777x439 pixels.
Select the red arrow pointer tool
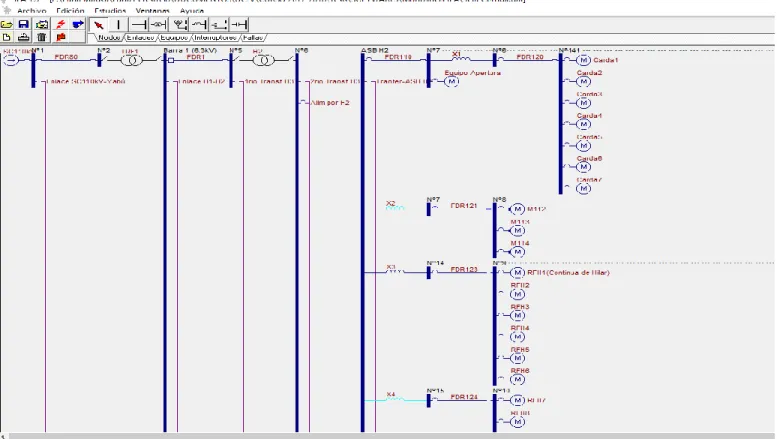99,25
